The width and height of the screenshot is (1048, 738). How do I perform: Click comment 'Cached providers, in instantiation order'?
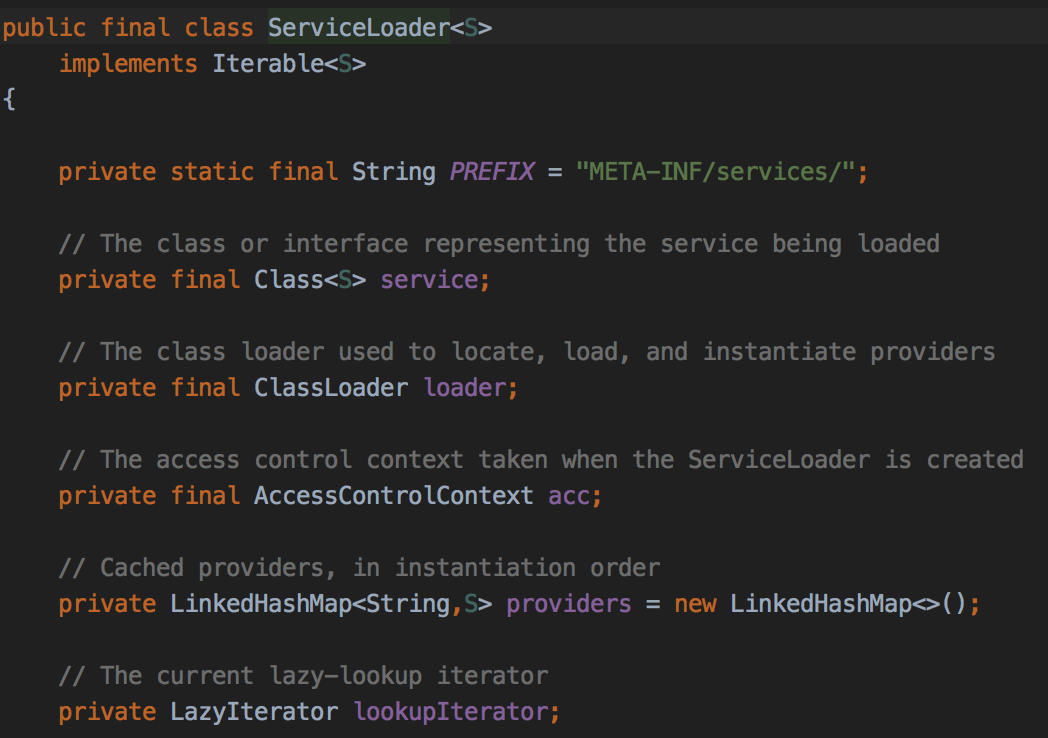tap(360, 568)
